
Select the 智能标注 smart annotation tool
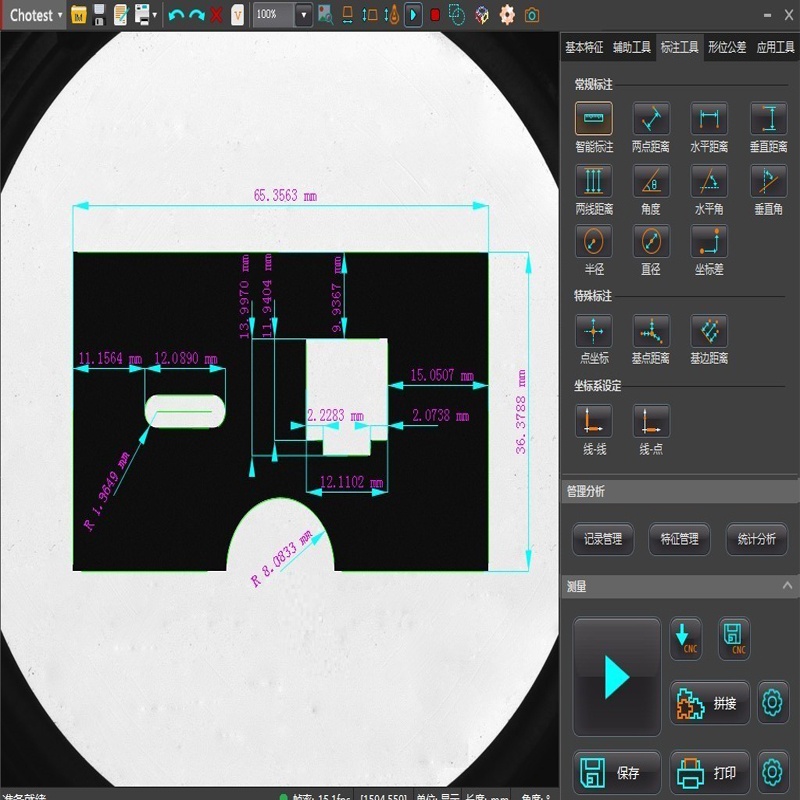pos(593,120)
